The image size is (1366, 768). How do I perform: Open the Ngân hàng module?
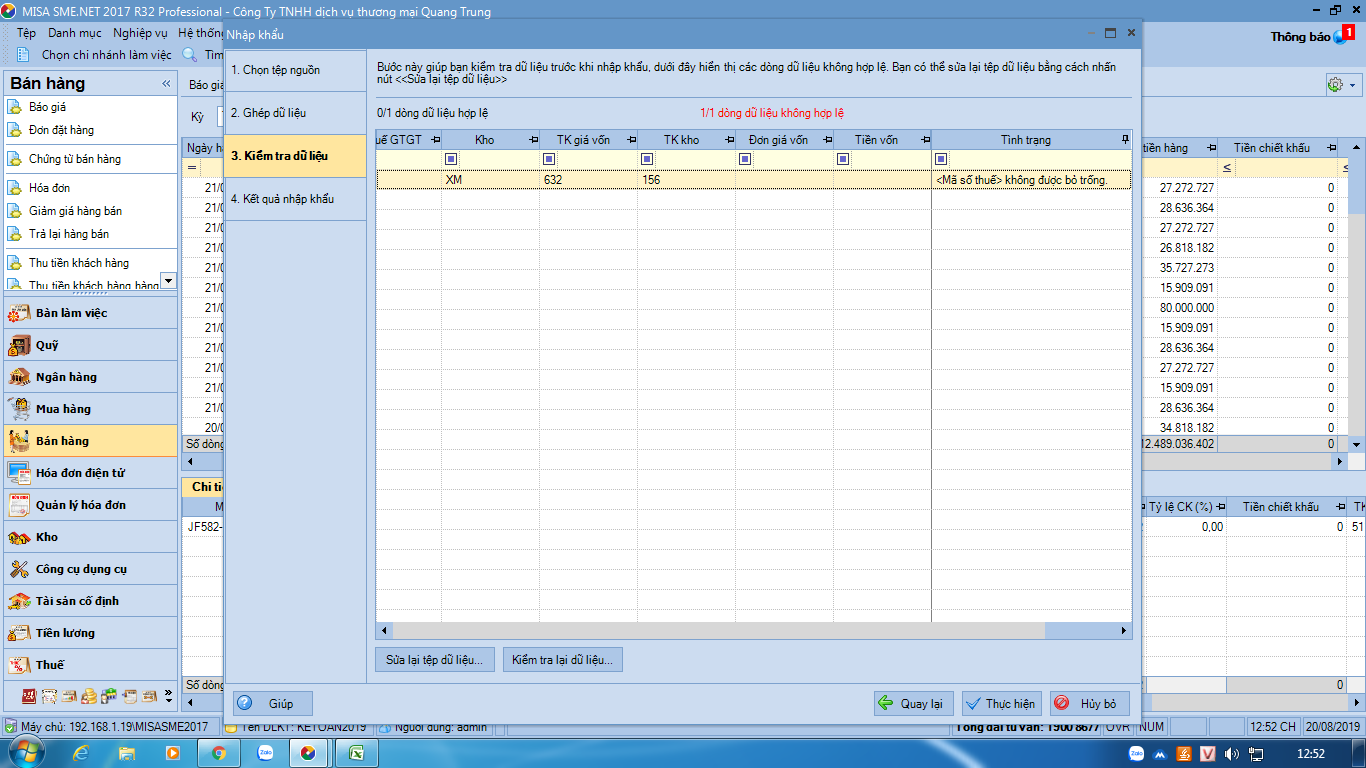coord(66,377)
